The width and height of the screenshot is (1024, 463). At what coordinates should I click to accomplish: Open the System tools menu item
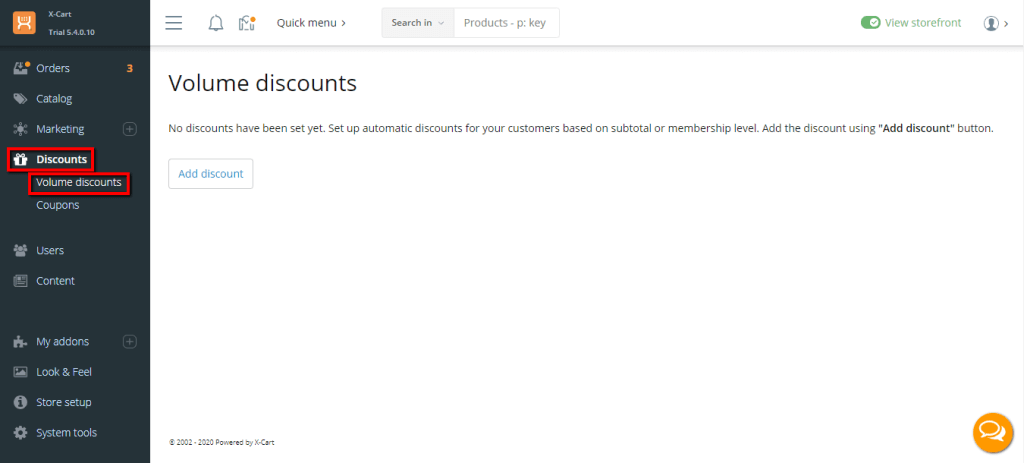coord(66,432)
